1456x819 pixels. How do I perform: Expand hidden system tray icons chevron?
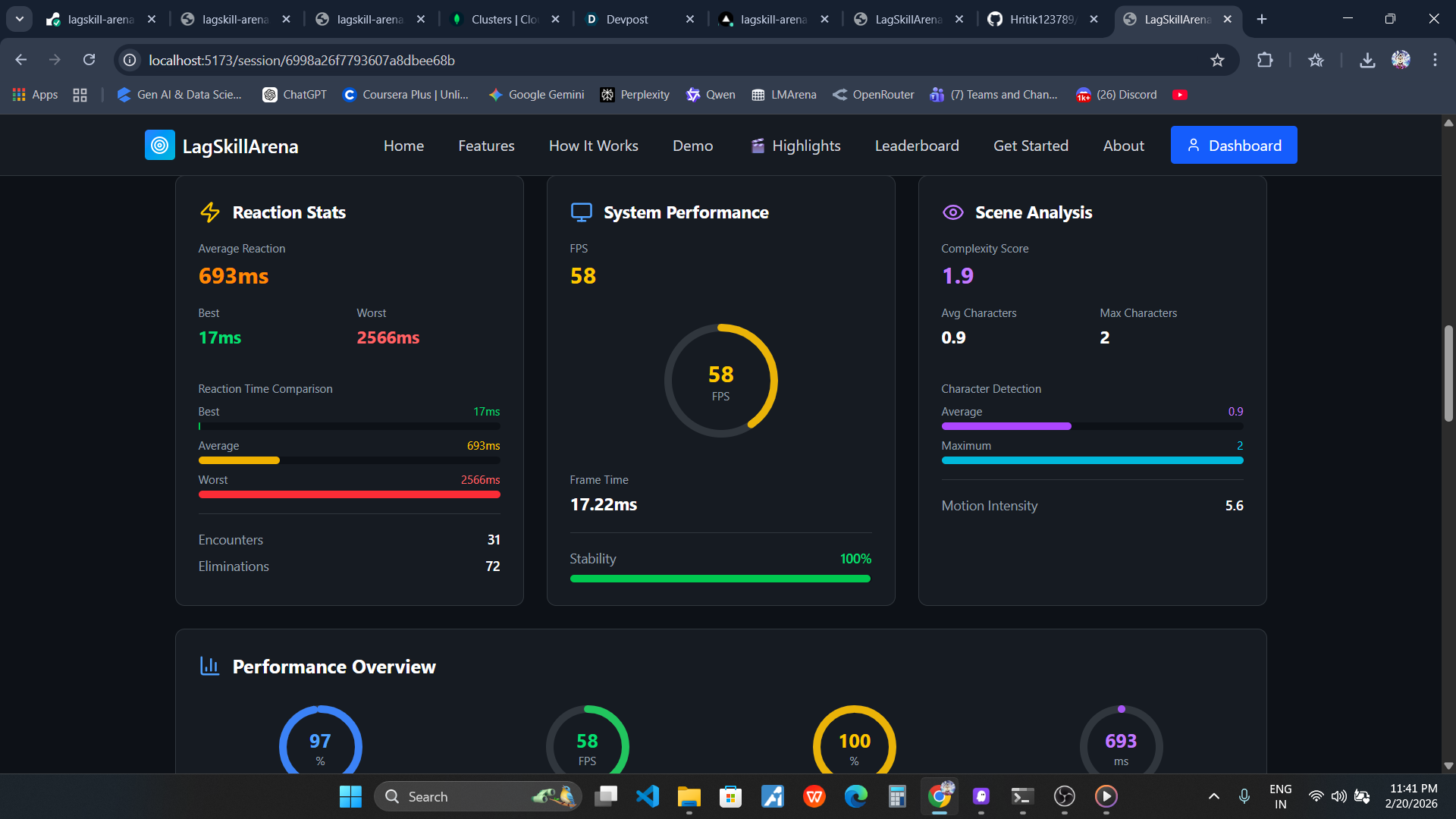(x=1213, y=796)
